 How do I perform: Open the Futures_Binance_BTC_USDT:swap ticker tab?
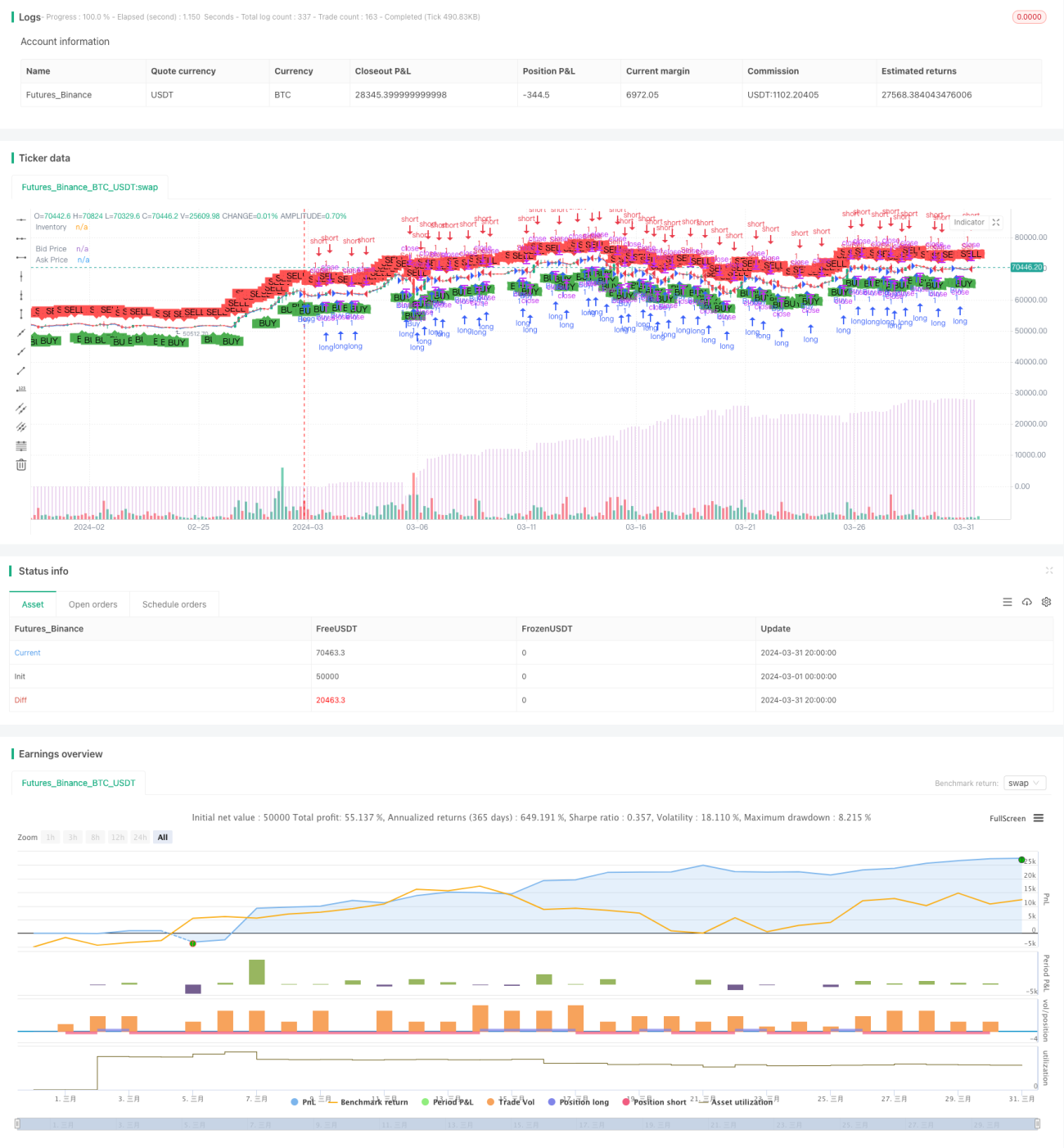pyautogui.click(x=90, y=187)
